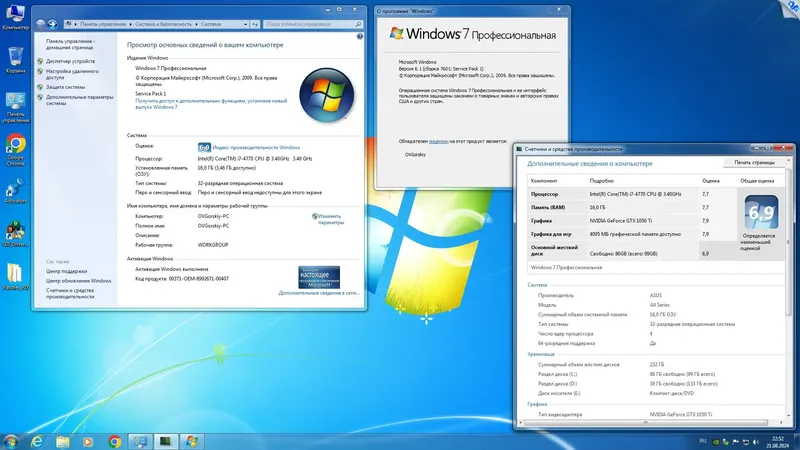
Task: Click the search magnifier in control panel
Action: tap(358, 24)
